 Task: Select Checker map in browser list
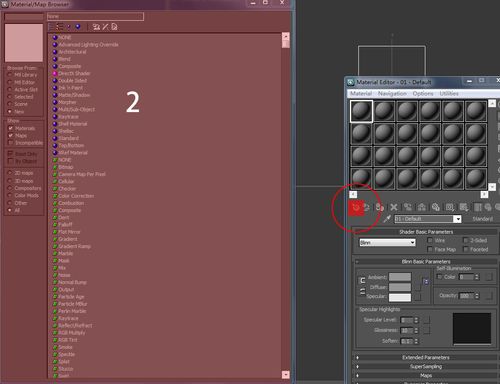pos(64,189)
